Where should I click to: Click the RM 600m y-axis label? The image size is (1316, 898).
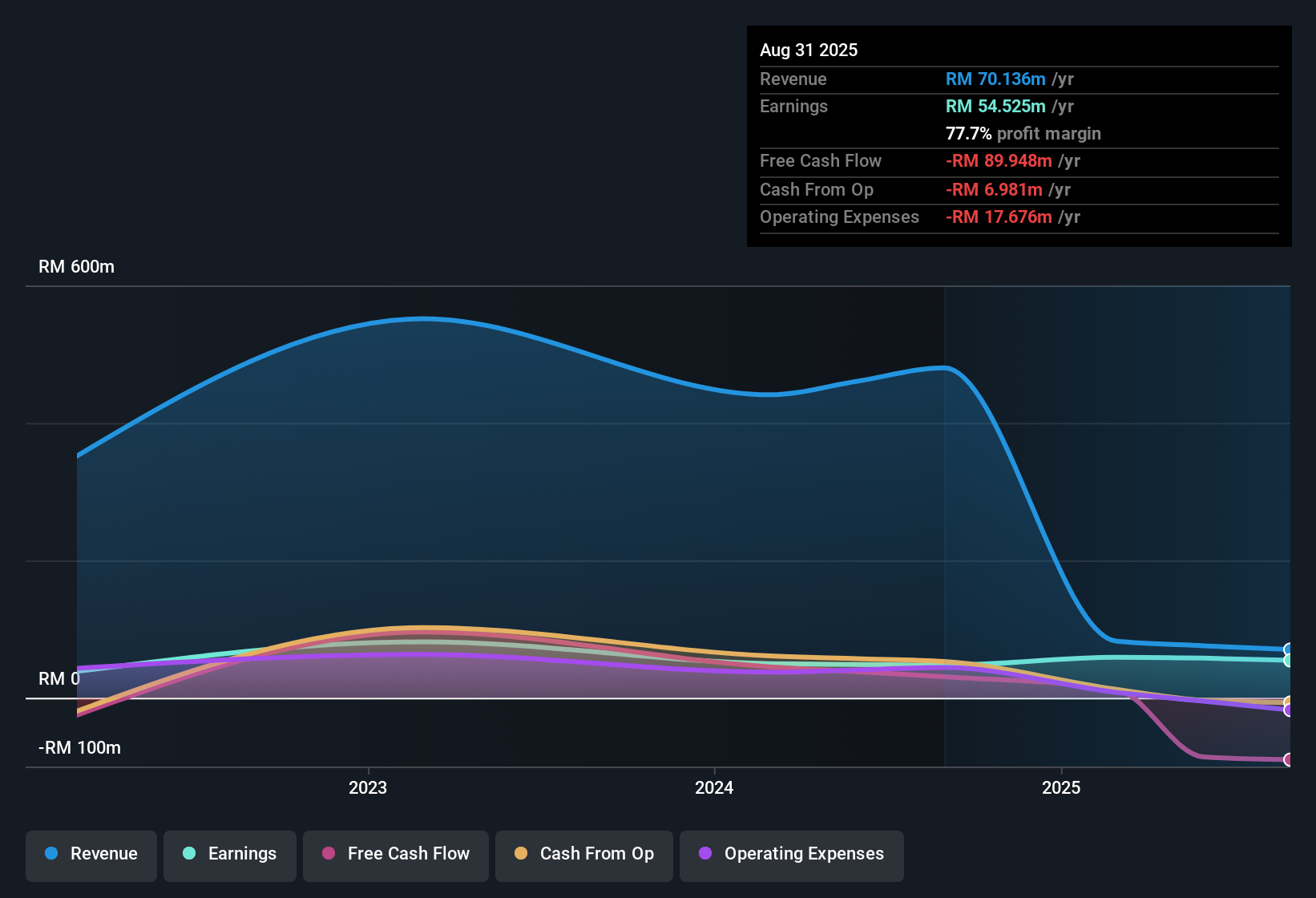[x=76, y=267]
